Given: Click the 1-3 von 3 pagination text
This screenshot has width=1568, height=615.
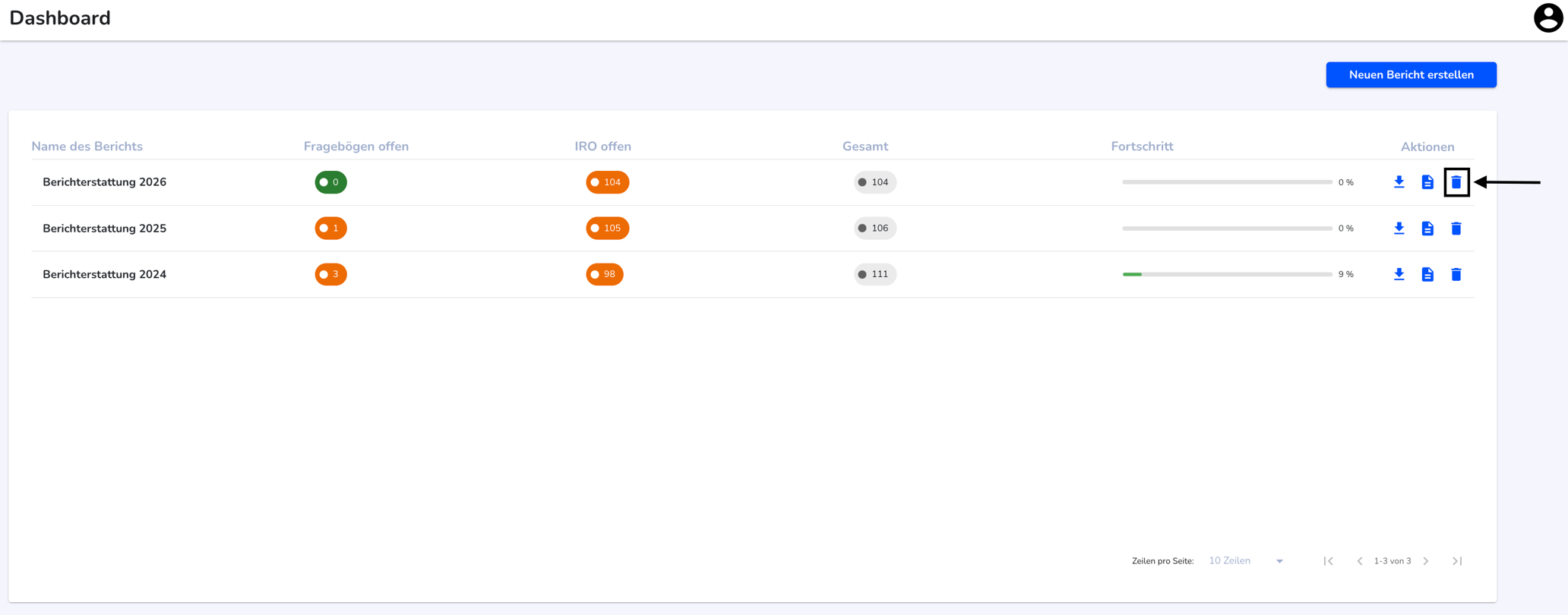Looking at the screenshot, I should click(1392, 561).
